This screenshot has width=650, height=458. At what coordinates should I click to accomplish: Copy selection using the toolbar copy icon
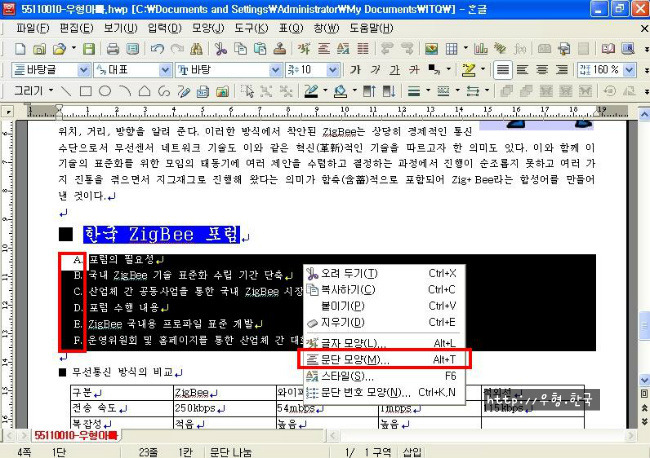240,49
